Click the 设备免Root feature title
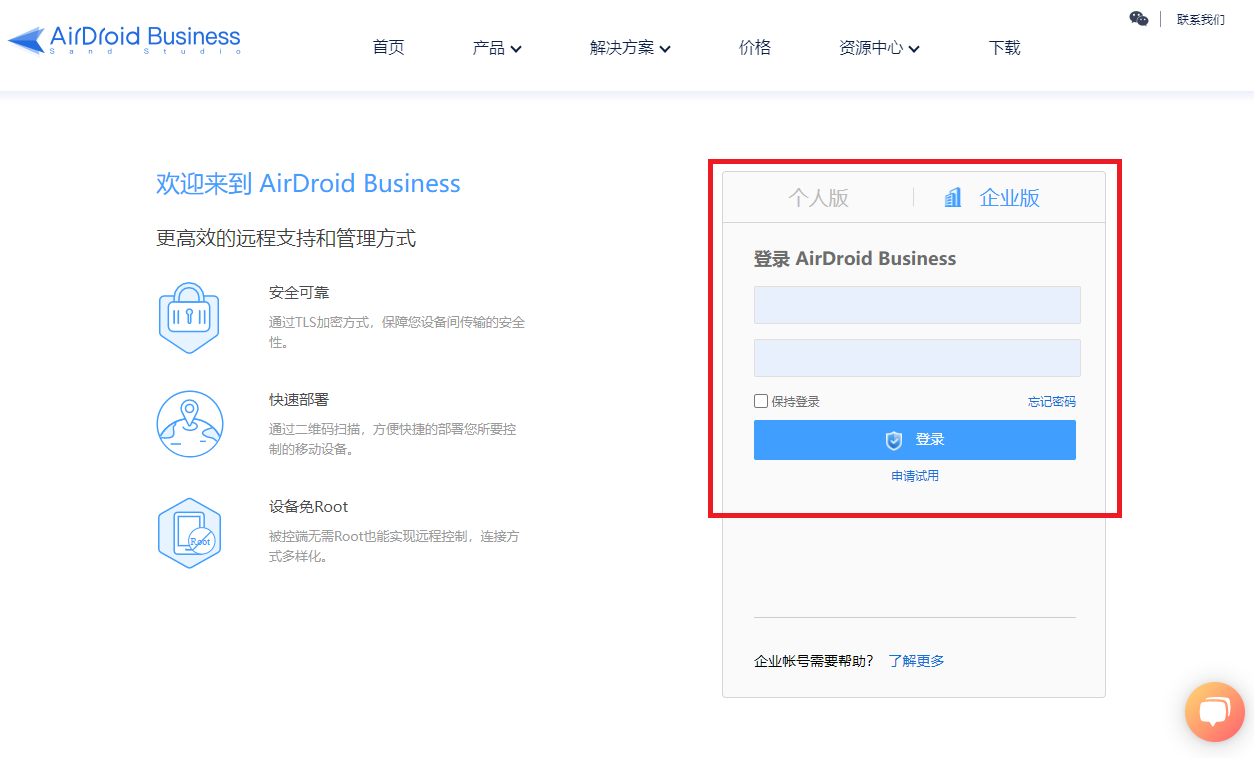This screenshot has height=765, width=1254. [x=308, y=507]
